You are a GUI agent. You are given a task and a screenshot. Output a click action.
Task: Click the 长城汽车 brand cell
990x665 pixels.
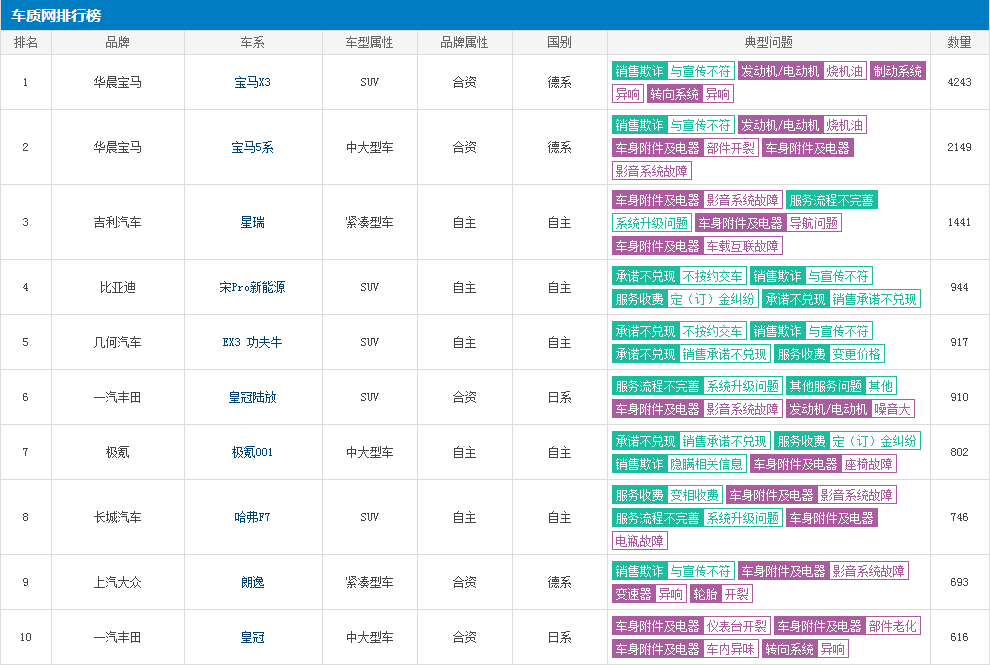pyautogui.click(x=117, y=517)
